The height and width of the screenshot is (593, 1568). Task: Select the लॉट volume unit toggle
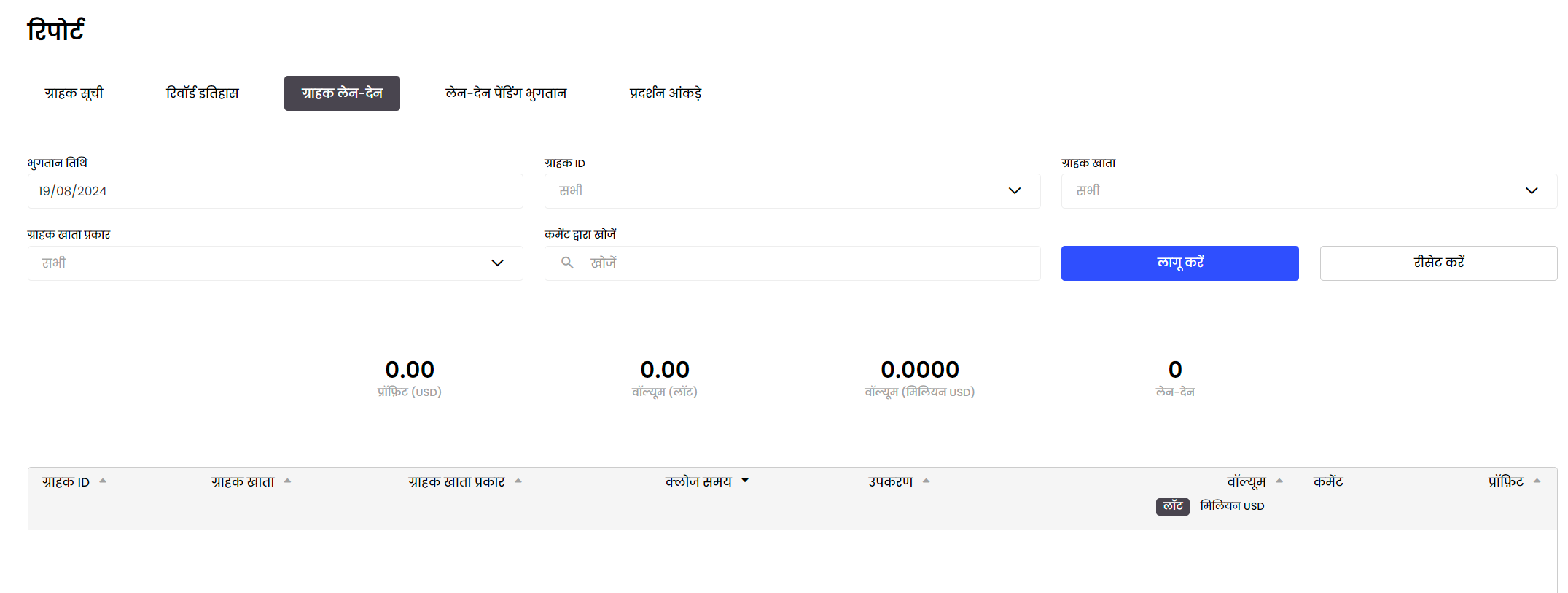(1172, 506)
